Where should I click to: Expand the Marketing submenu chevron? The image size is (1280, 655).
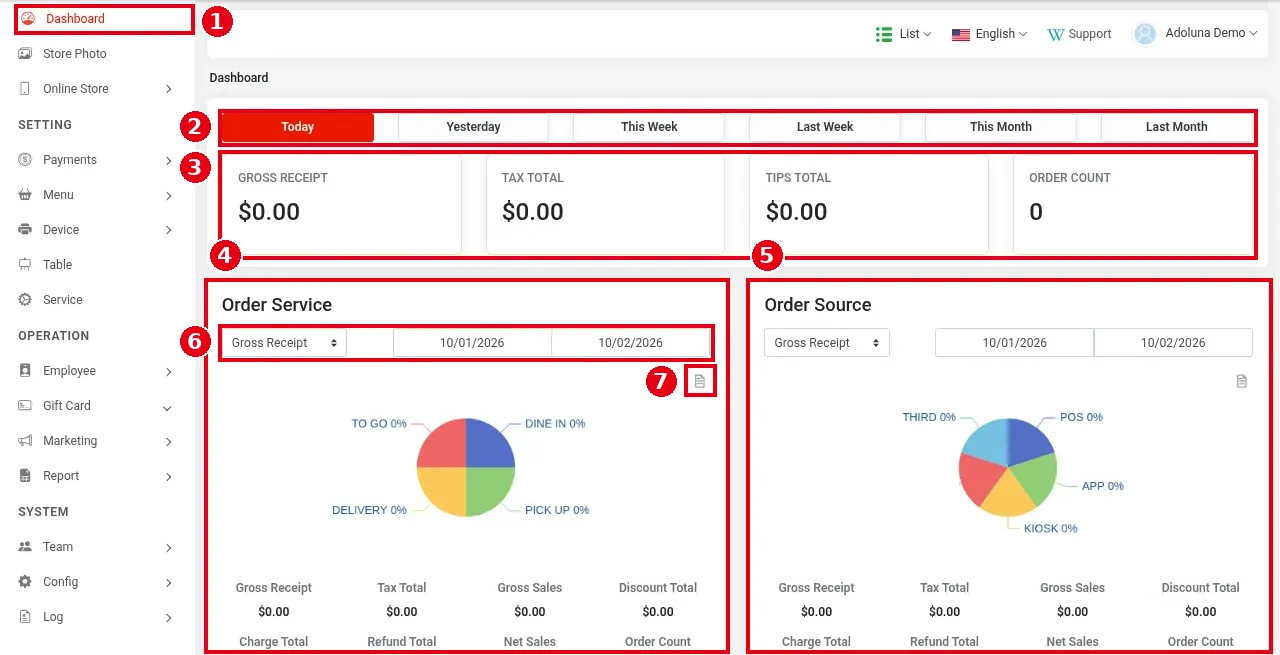coord(169,441)
